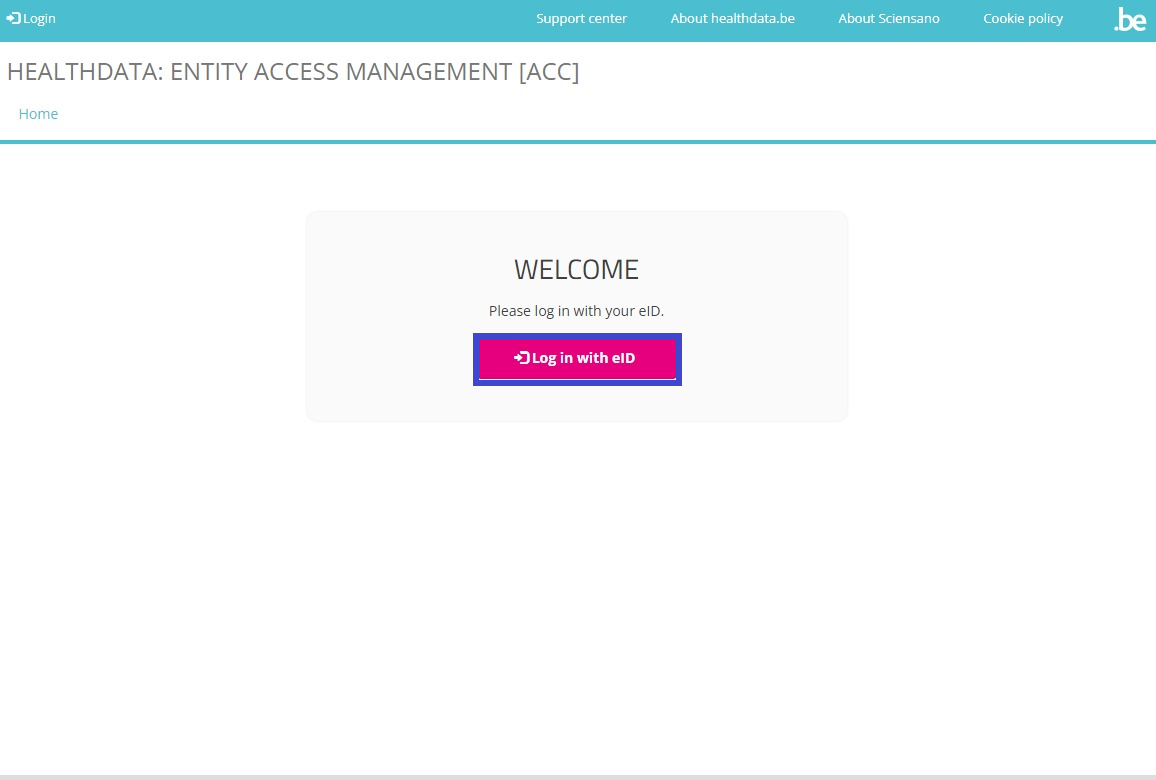Viewport: 1156px width, 780px height.
Task: Open the Login link in the top bar
Action: tap(39, 18)
